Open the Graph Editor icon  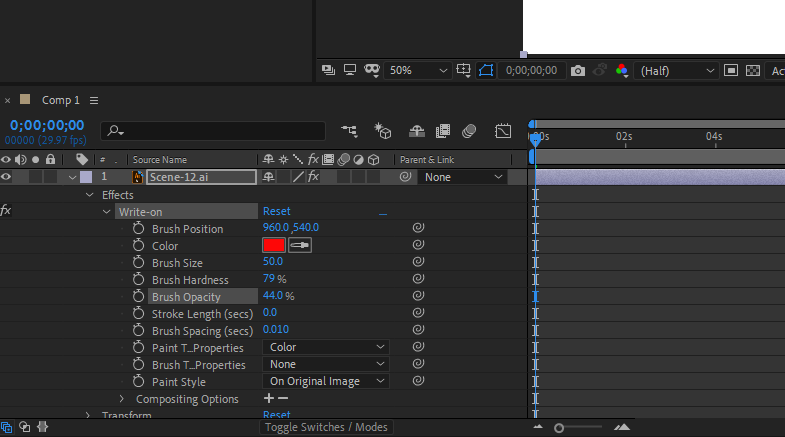(x=503, y=131)
